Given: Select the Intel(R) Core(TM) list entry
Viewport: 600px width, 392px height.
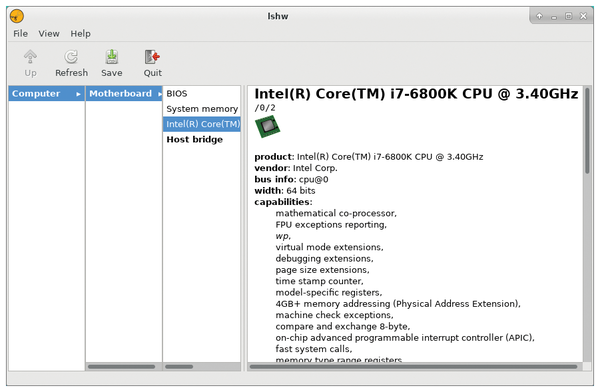Looking at the screenshot, I should pos(202,124).
